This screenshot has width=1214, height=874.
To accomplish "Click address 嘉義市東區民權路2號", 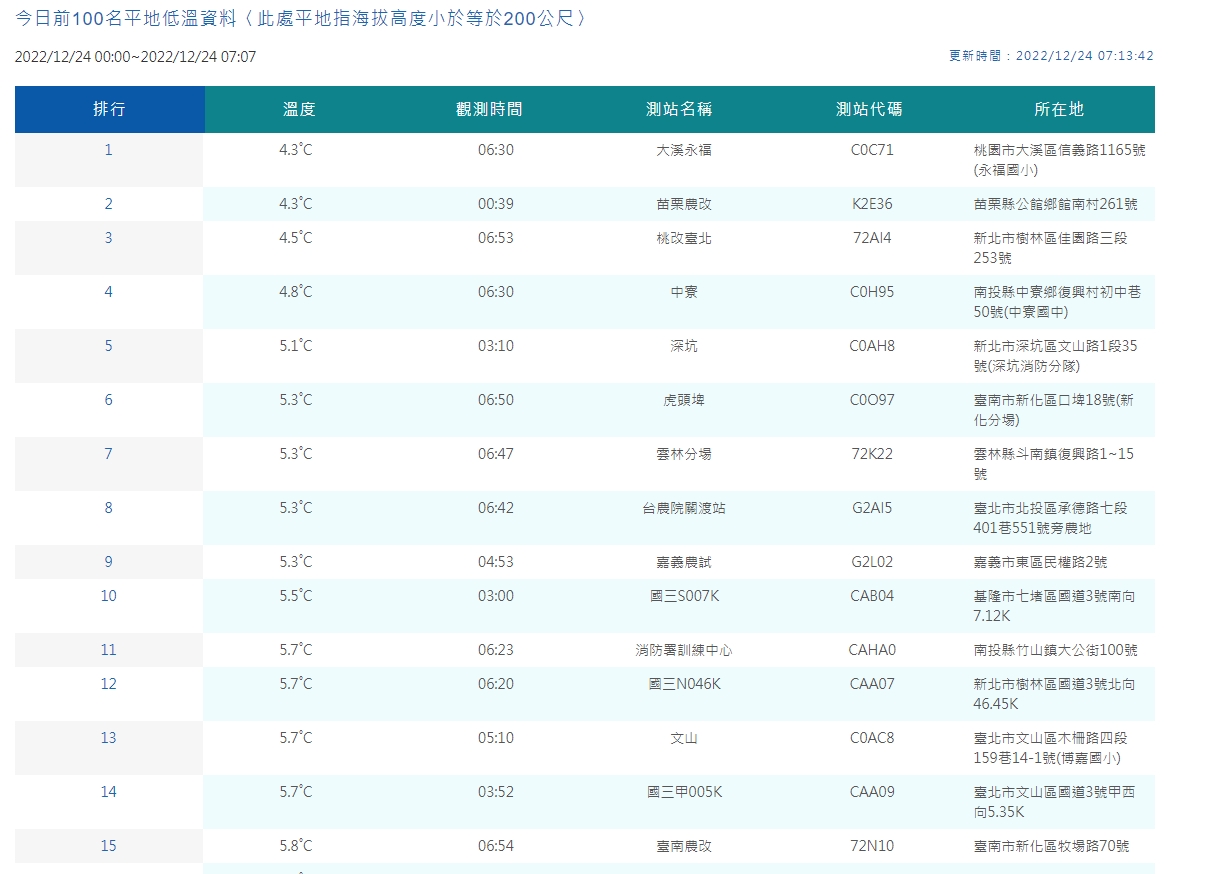I will pyautogui.click(x=1041, y=562).
